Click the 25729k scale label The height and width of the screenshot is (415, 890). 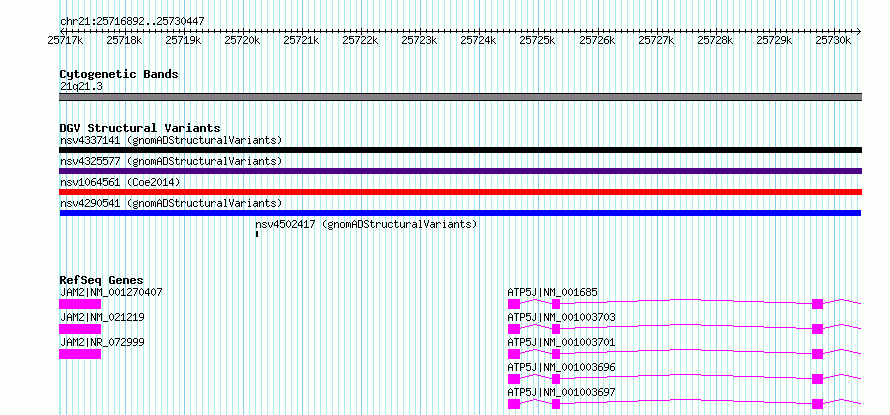774,40
